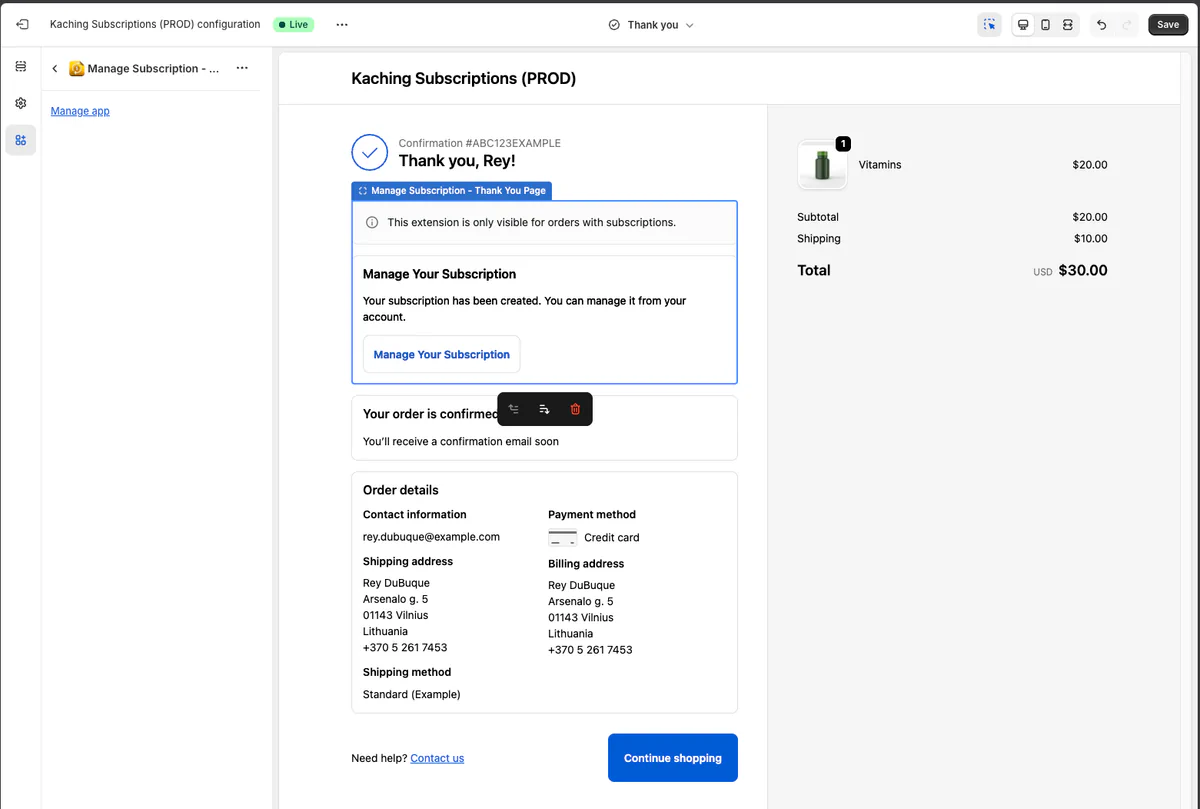Click the Vitamins product name
The width and height of the screenshot is (1200, 809).
pos(880,165)
